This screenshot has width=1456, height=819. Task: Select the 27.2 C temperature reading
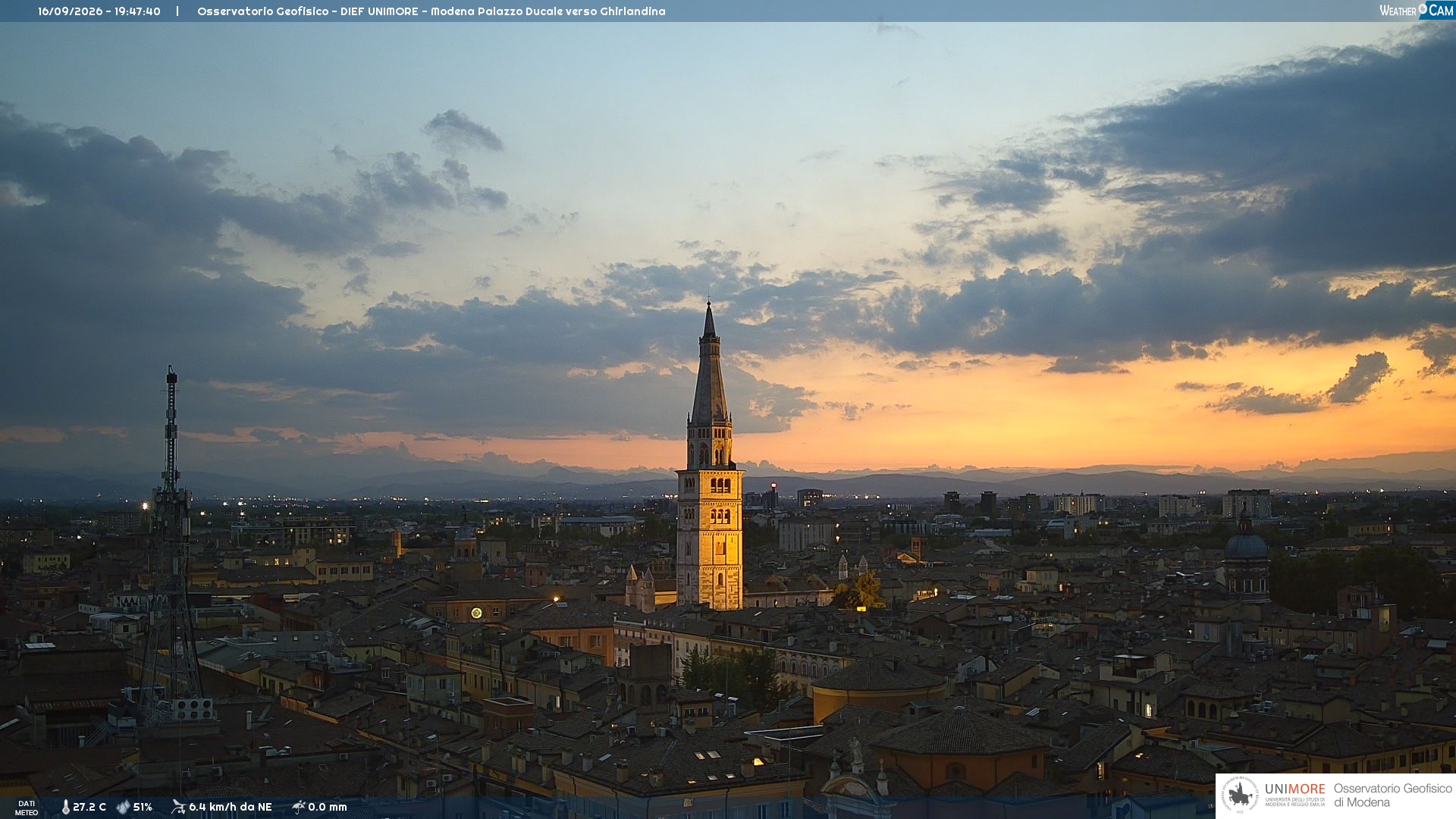tap(89, 807)
